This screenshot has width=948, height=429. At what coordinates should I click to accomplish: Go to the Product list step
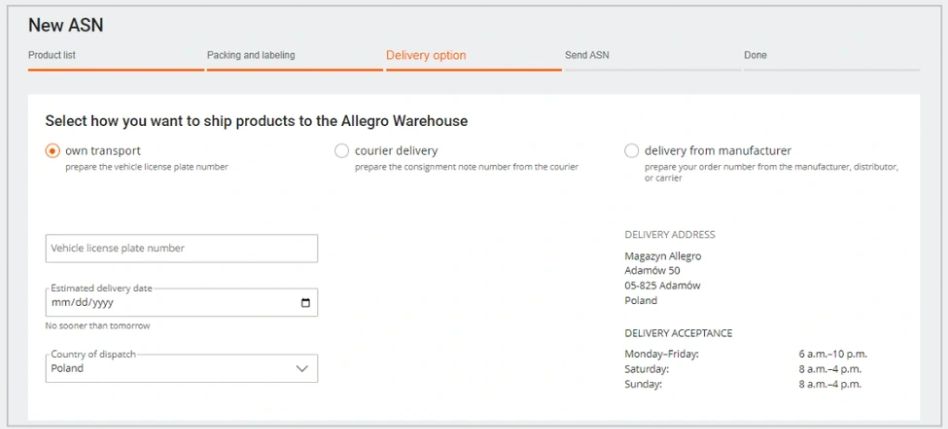(52, 55)
